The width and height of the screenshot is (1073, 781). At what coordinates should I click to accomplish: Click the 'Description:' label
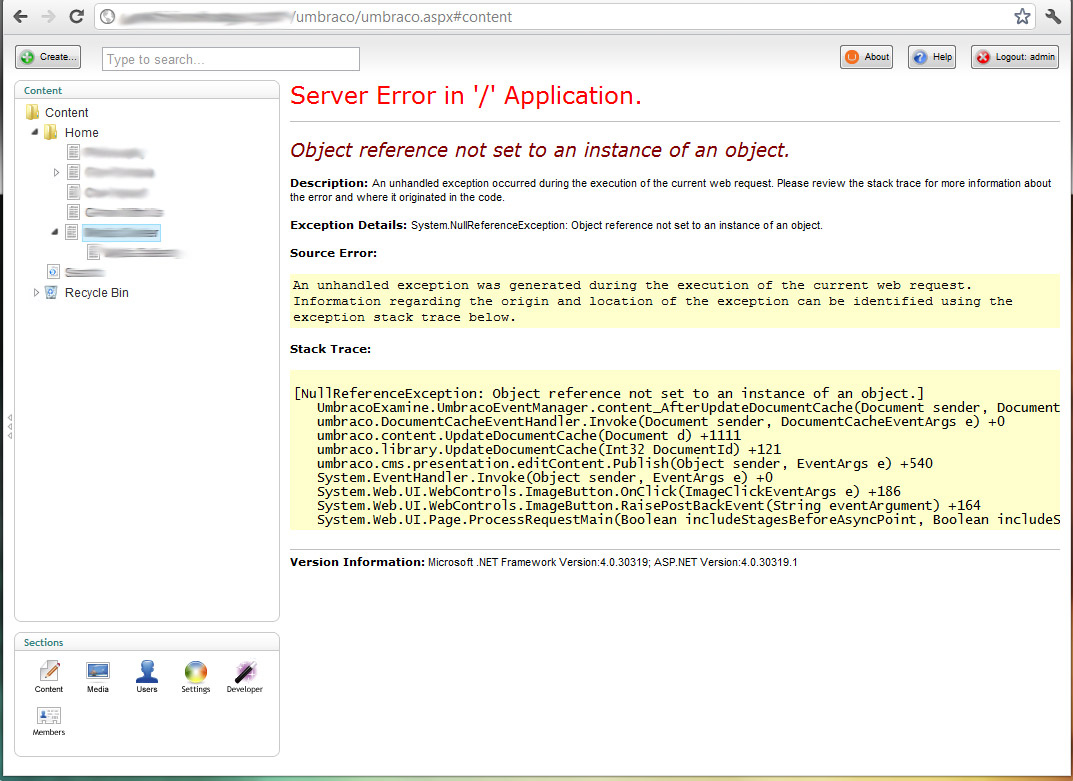329,183
